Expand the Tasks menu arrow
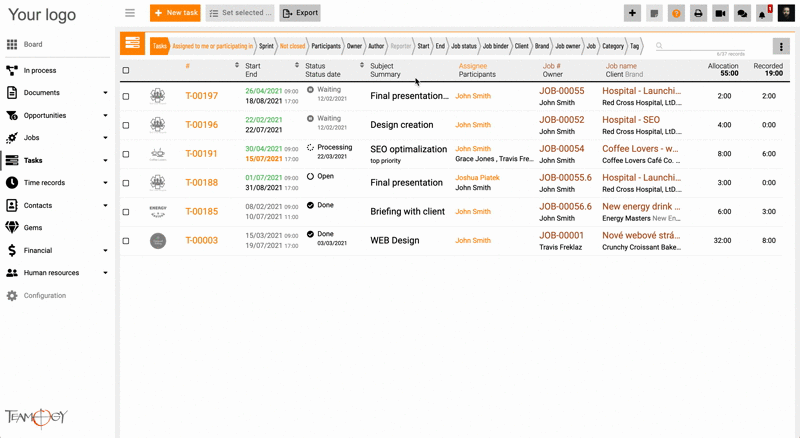This screenshot has height=438, width=800. pos(106,160)
